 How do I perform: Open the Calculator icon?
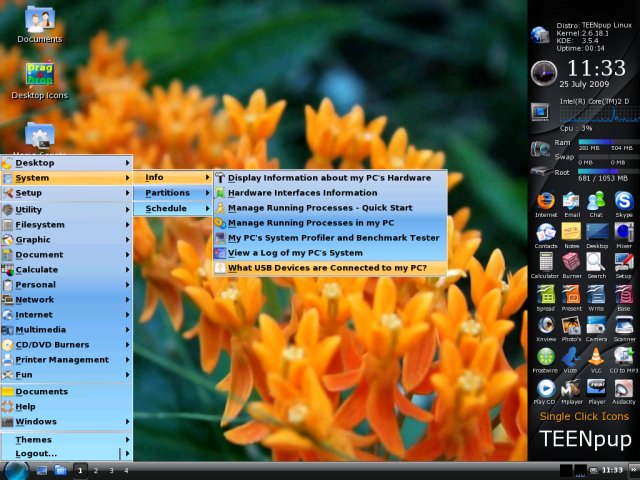tap(545, 263)
